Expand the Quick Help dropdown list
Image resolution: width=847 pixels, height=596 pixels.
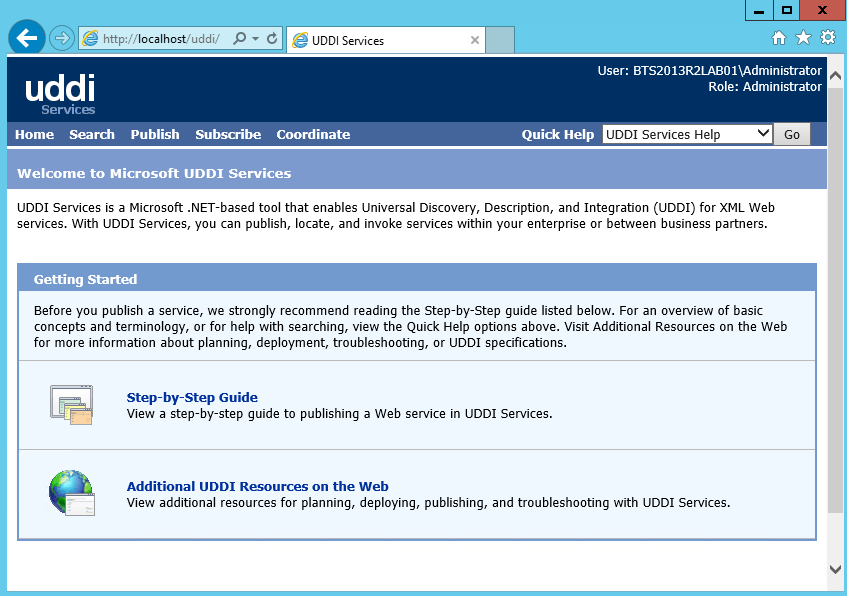(x=763, y=134)
